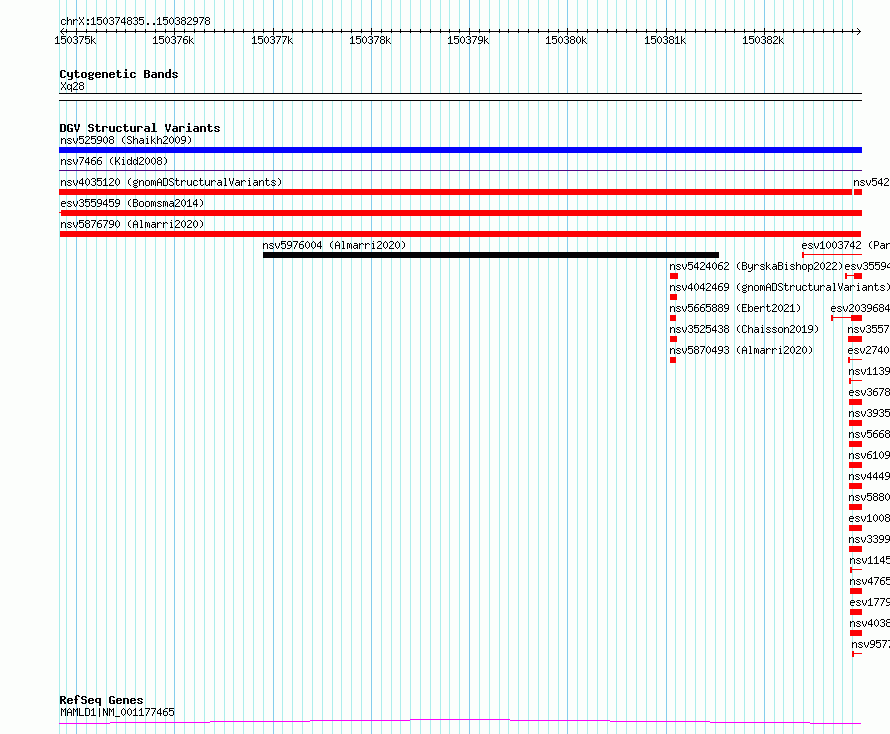Viewport: 890px width, 734px height.
Task: Click the nsv5876790 (Almarri2020) label
Action: 132,224
